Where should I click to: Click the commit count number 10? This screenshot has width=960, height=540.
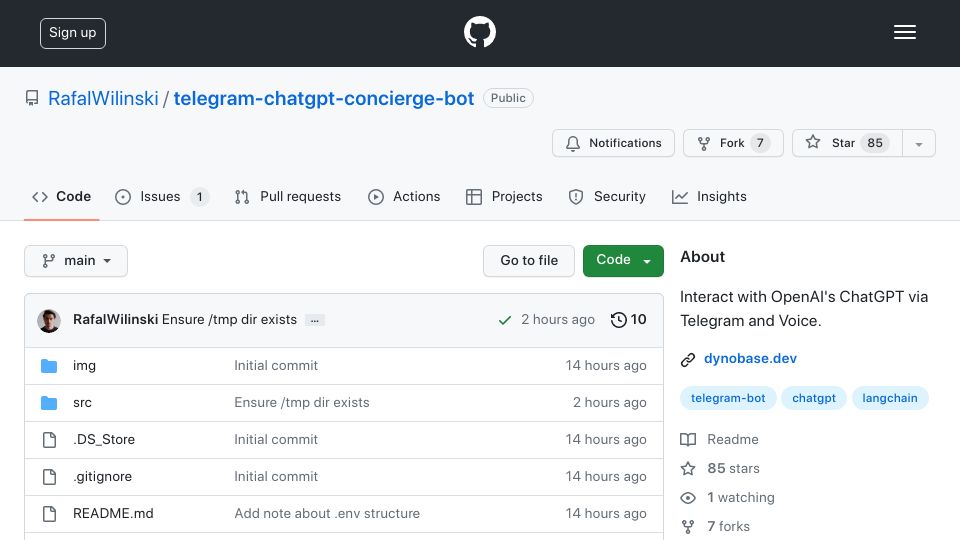click(x=639, y=320)
